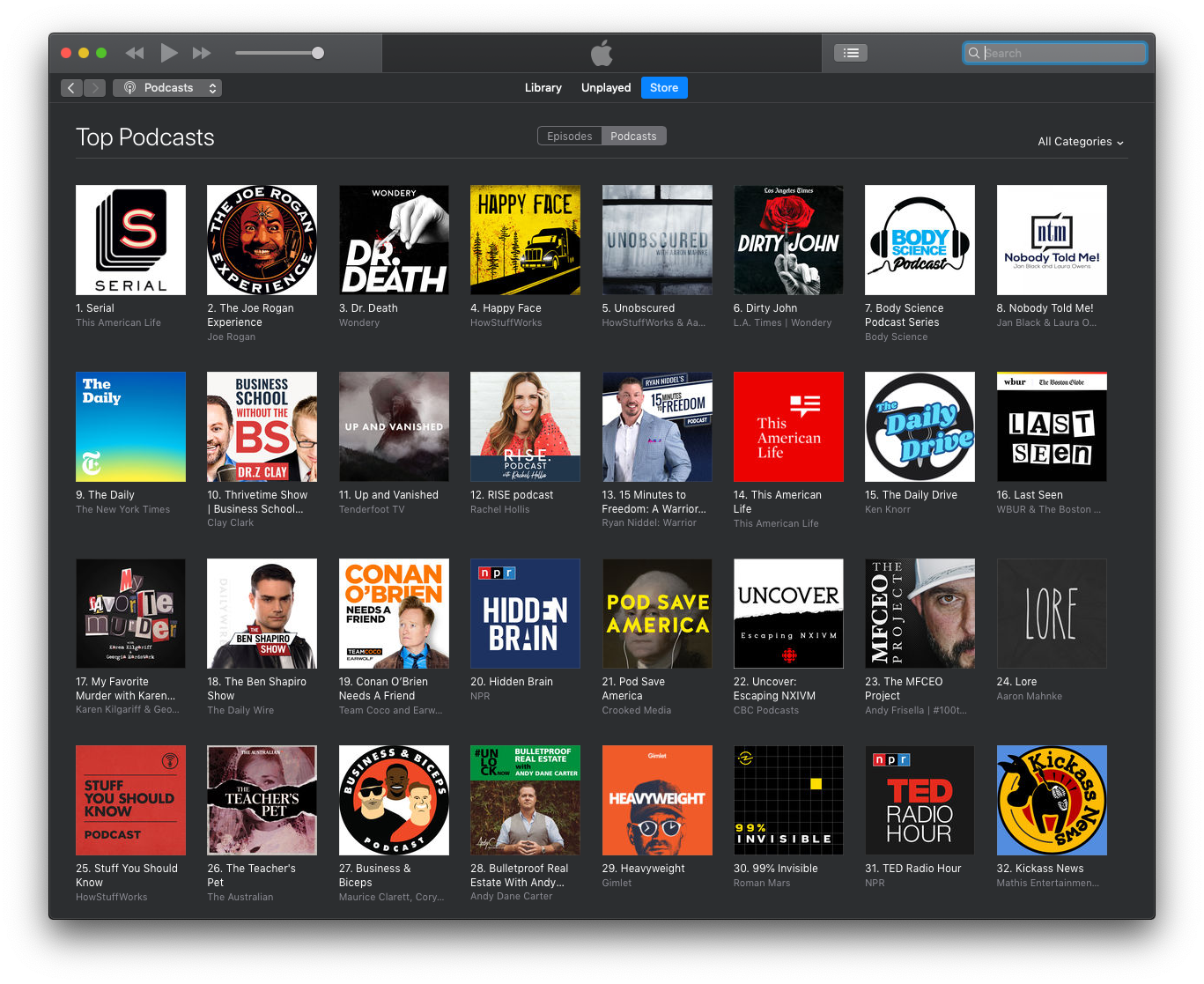Click 'Crooked Media' author text
Screen dimensions: 1204x984
coord(637,710)
